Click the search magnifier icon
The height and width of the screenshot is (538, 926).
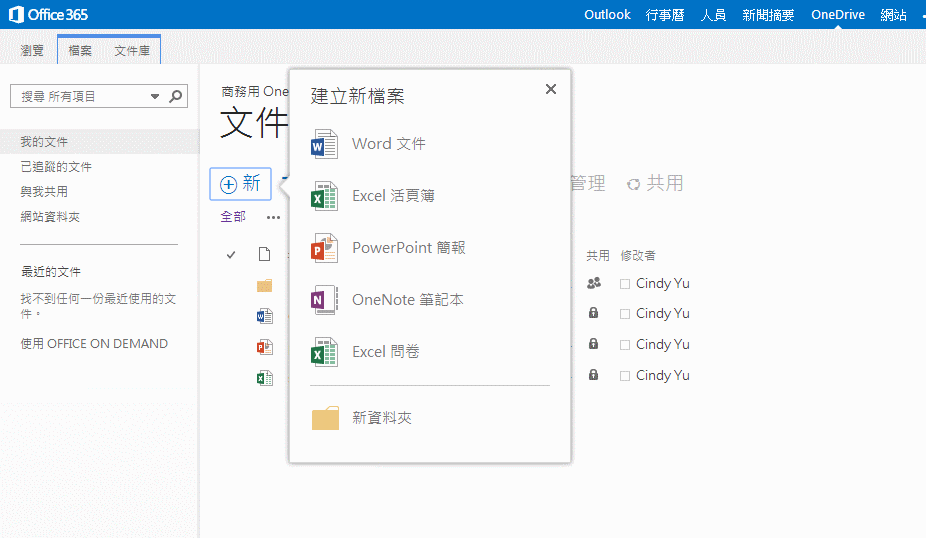176,96
